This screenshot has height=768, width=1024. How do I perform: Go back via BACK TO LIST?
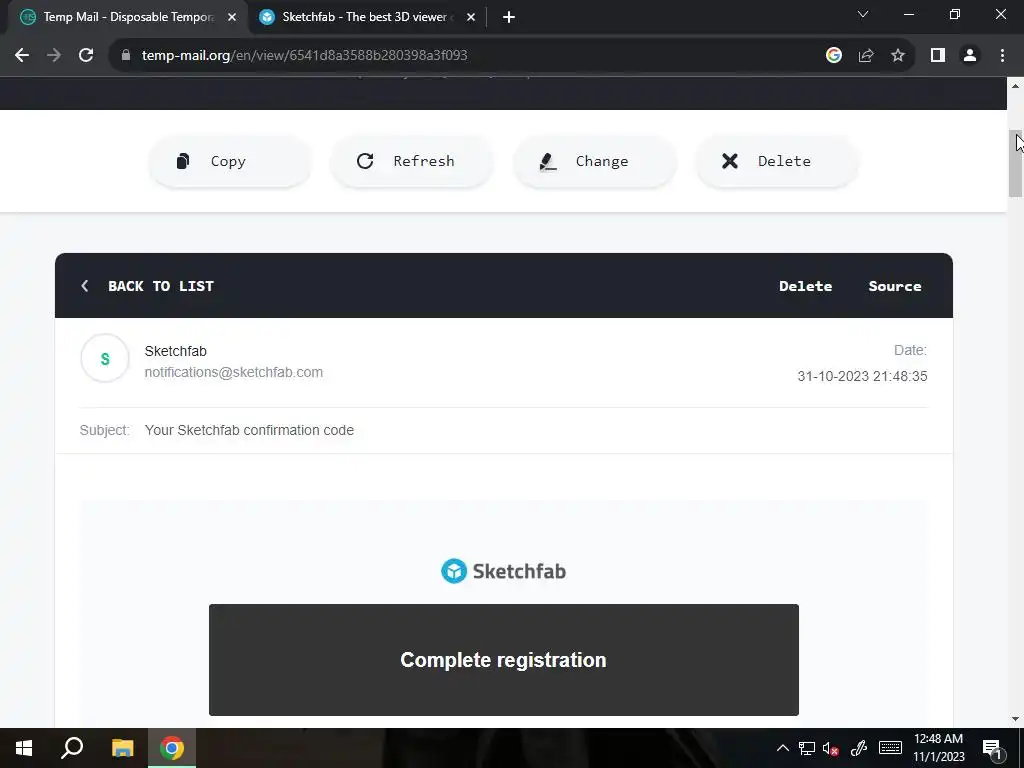click(x=161, y=286)
